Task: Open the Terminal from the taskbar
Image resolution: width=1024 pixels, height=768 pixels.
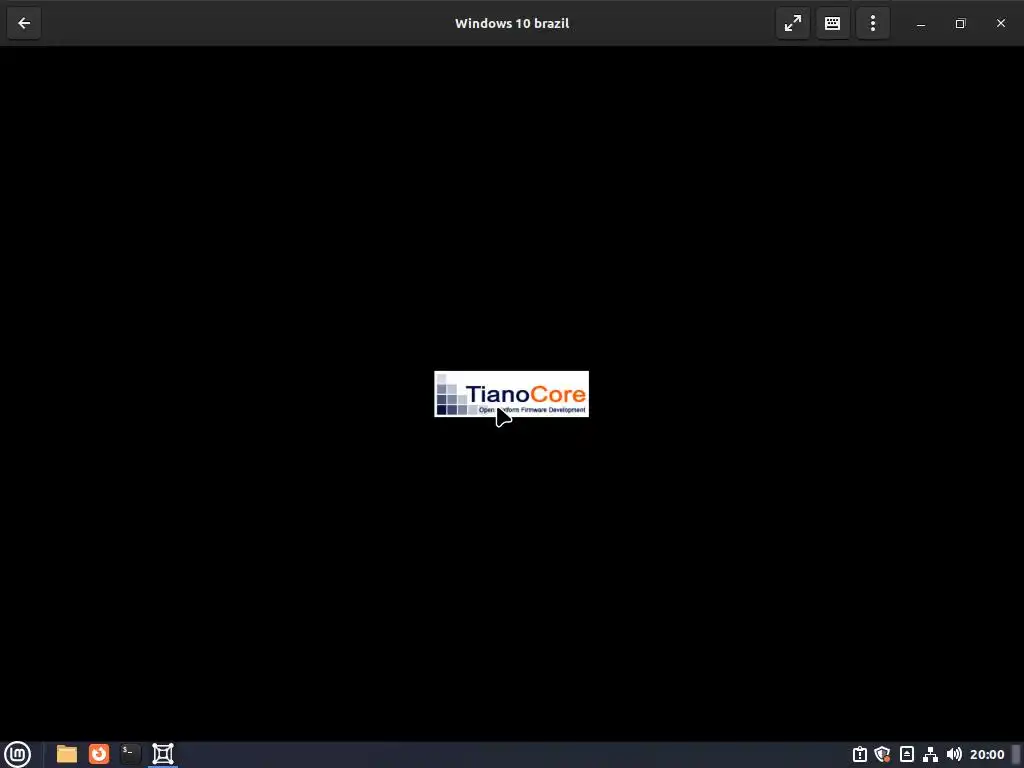Action: pyautogui.click(x=131, y=754)
